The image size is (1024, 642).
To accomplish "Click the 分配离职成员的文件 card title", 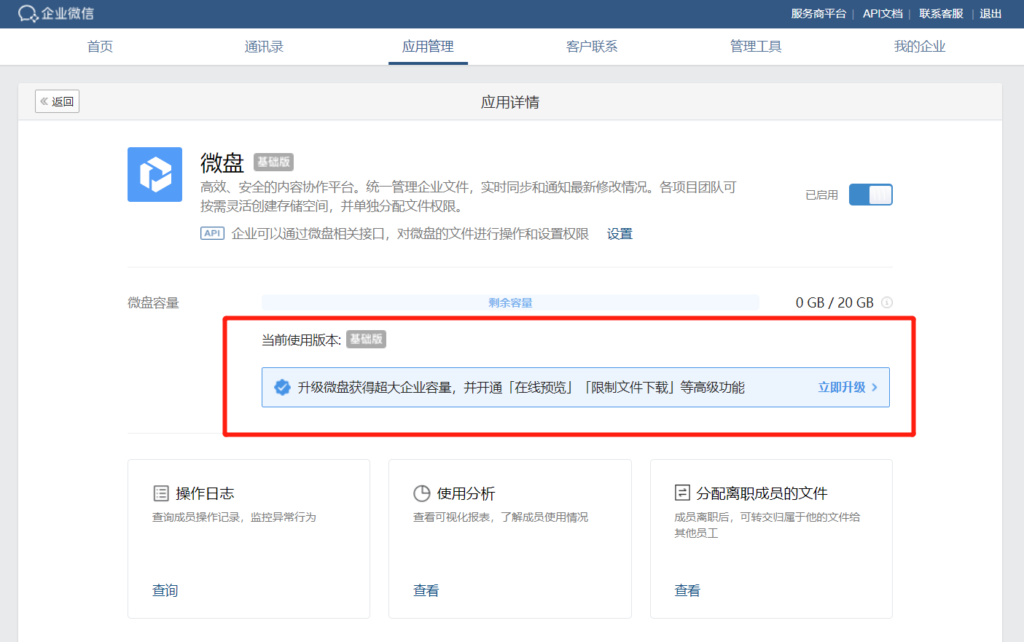I will [x=761, y=493].
